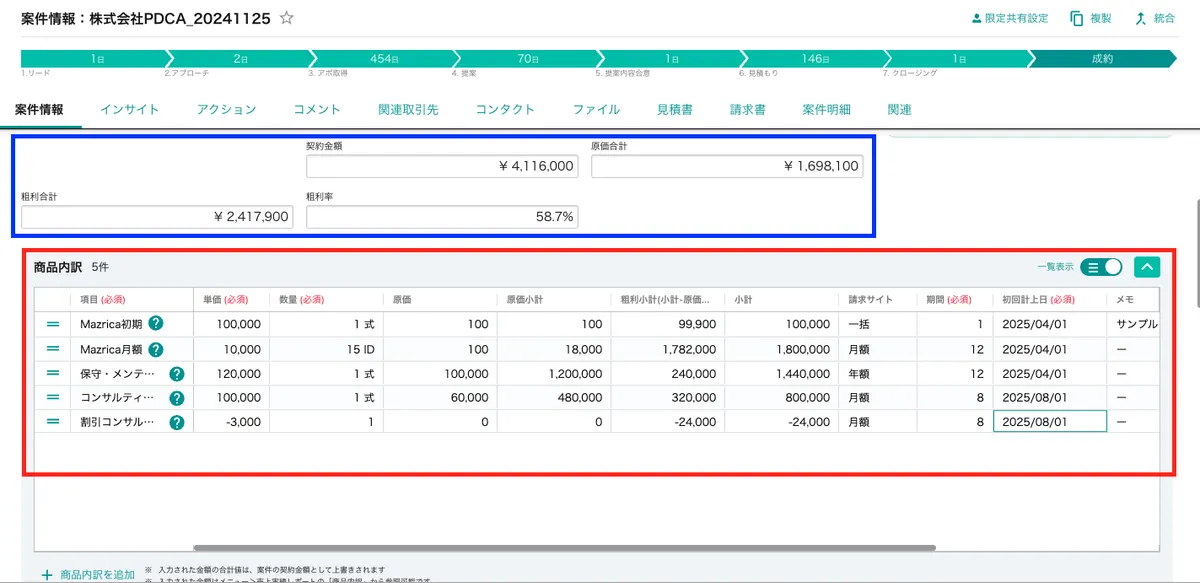
Task: Click the 複製 duplicate icon
Action: (1077, 18)
